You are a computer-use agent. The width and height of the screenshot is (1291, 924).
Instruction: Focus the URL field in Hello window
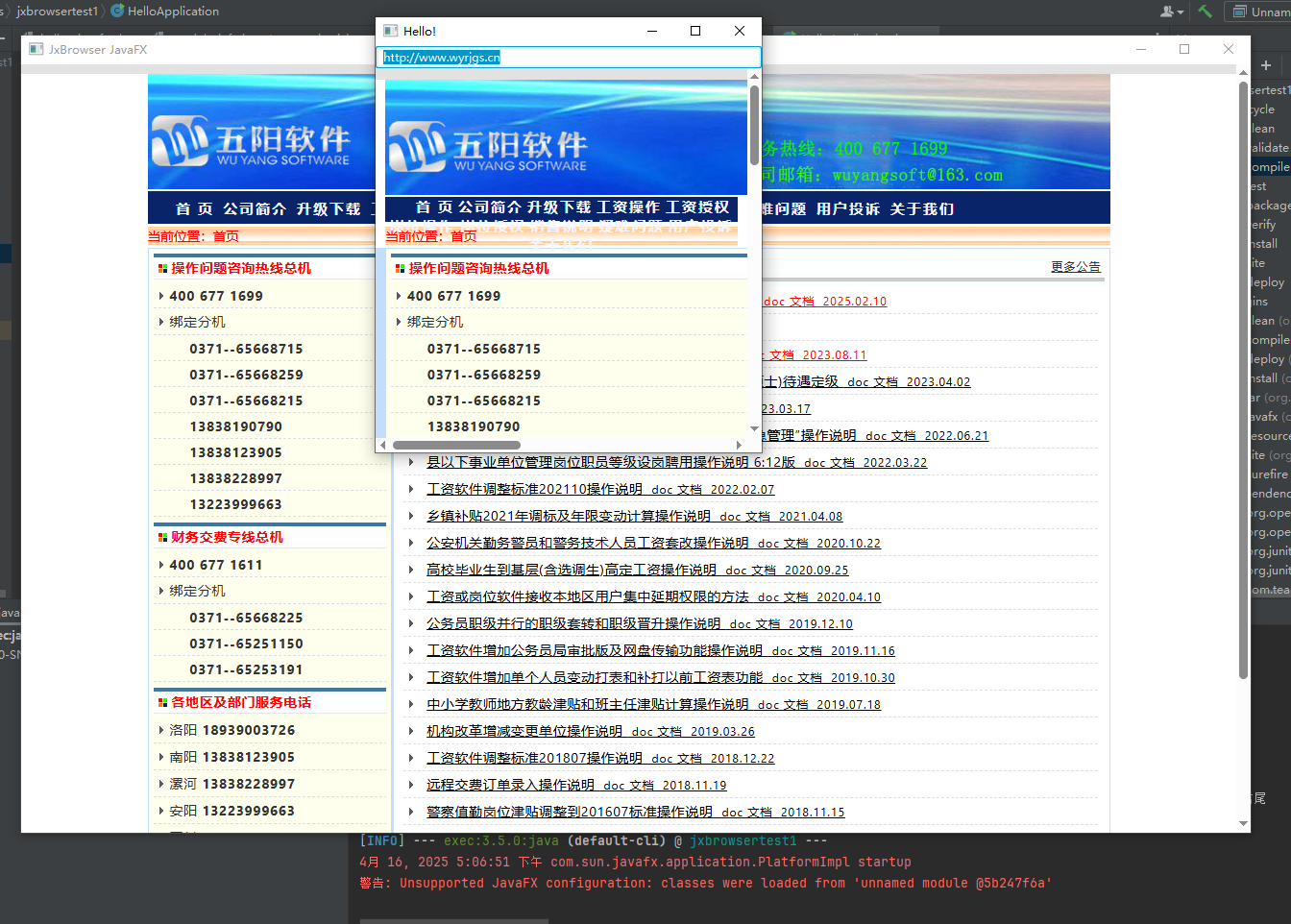point(569,58)
